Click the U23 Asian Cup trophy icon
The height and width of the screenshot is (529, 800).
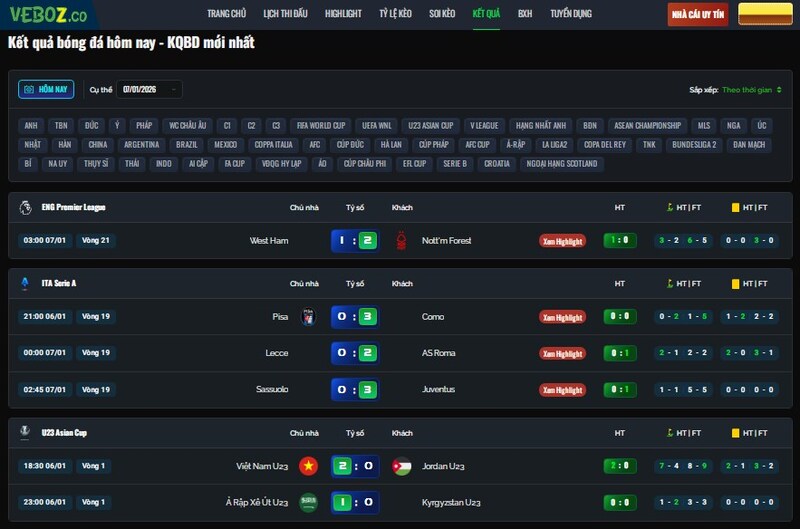25,433
